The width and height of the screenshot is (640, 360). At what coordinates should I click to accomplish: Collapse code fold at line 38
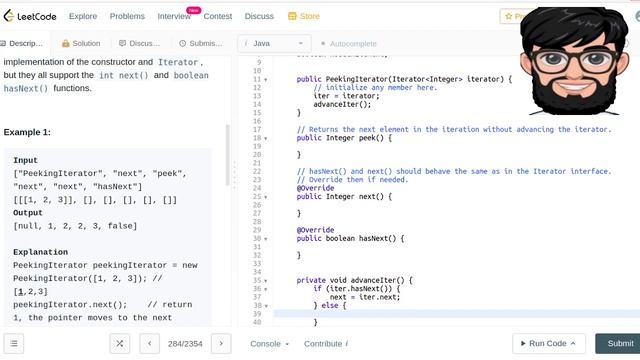tap(266, 306)
